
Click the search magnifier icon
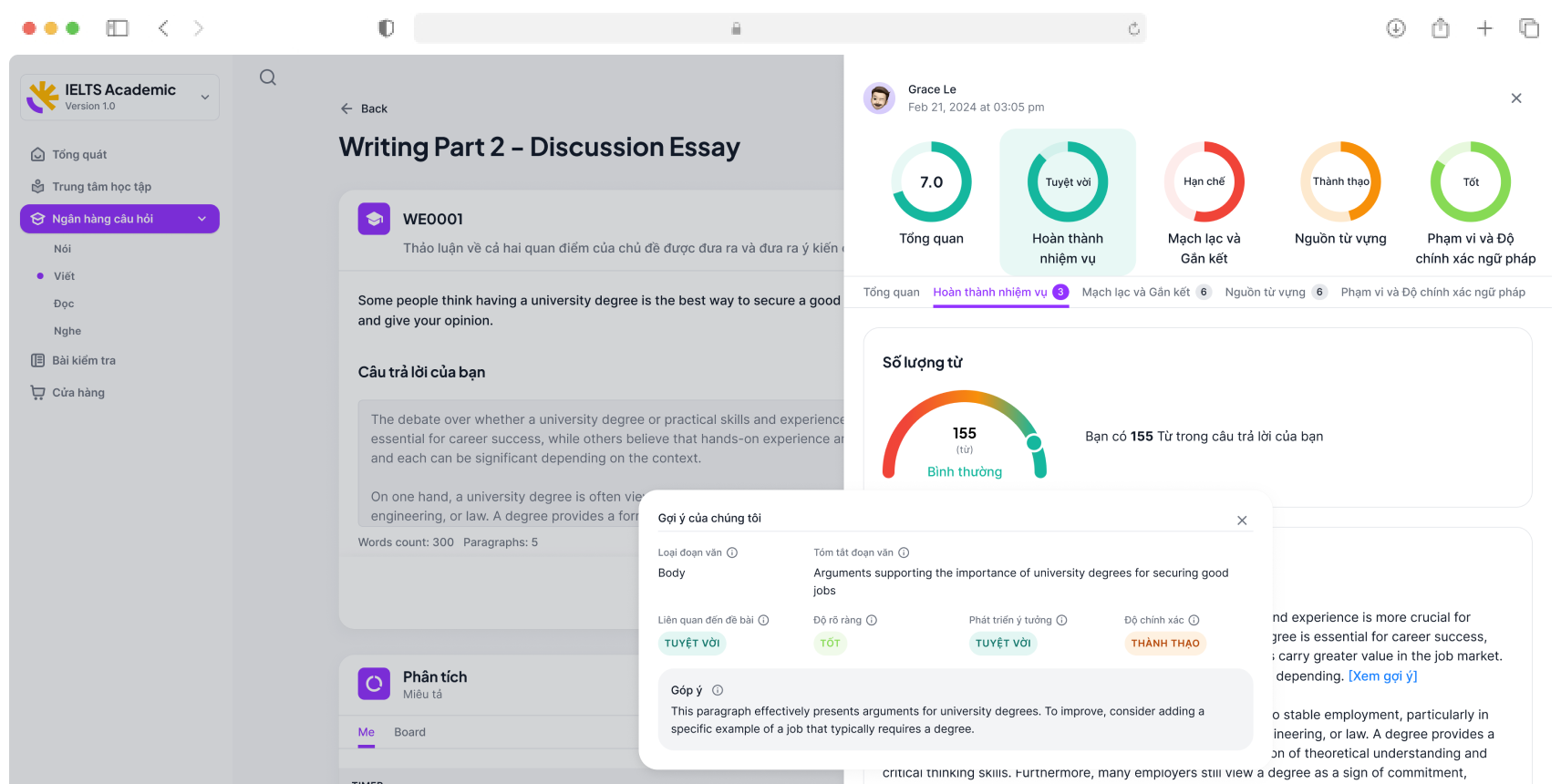[267, 77]
